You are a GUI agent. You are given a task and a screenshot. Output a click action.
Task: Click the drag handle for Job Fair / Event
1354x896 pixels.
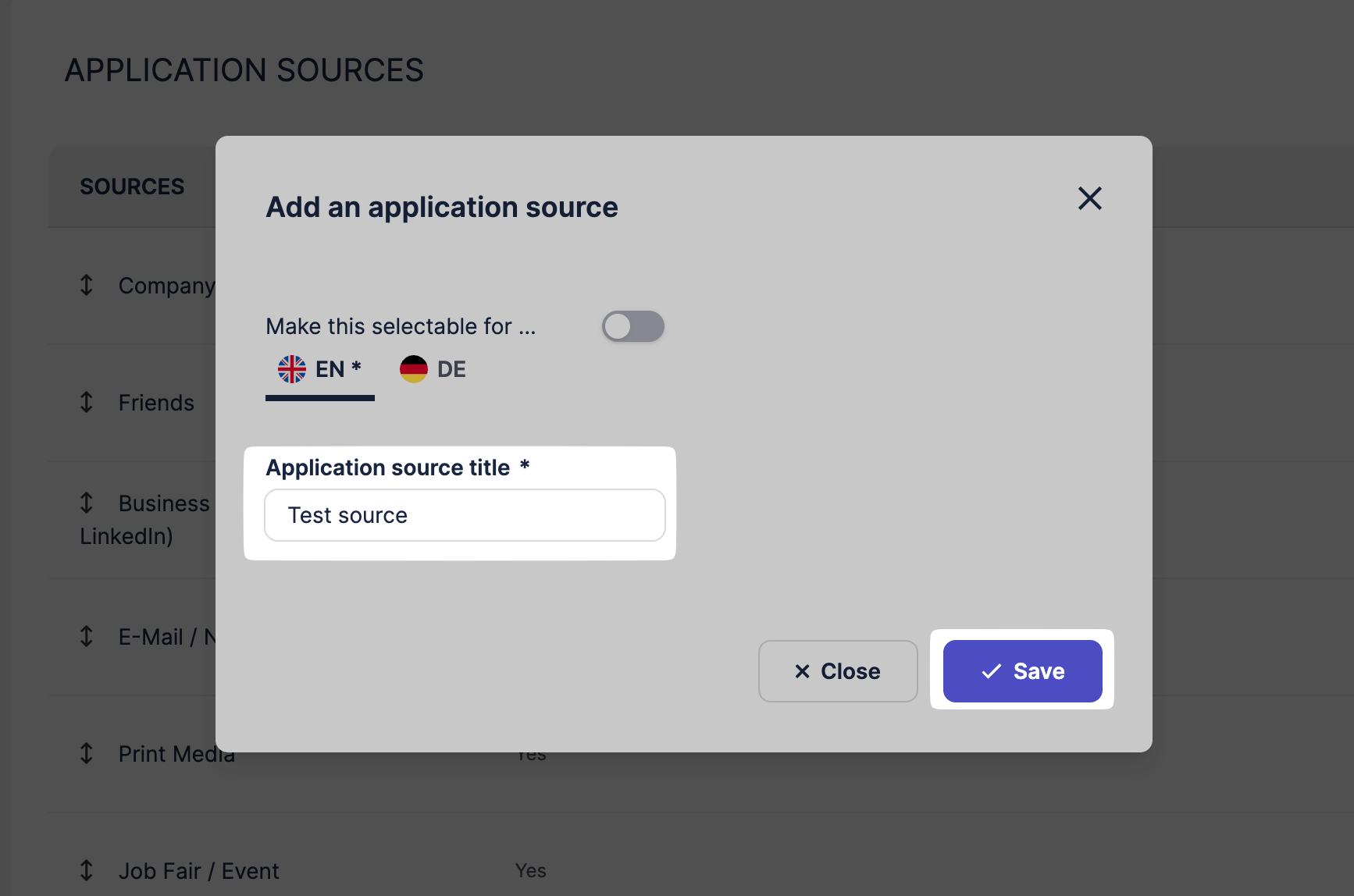(x=87, y=871)
